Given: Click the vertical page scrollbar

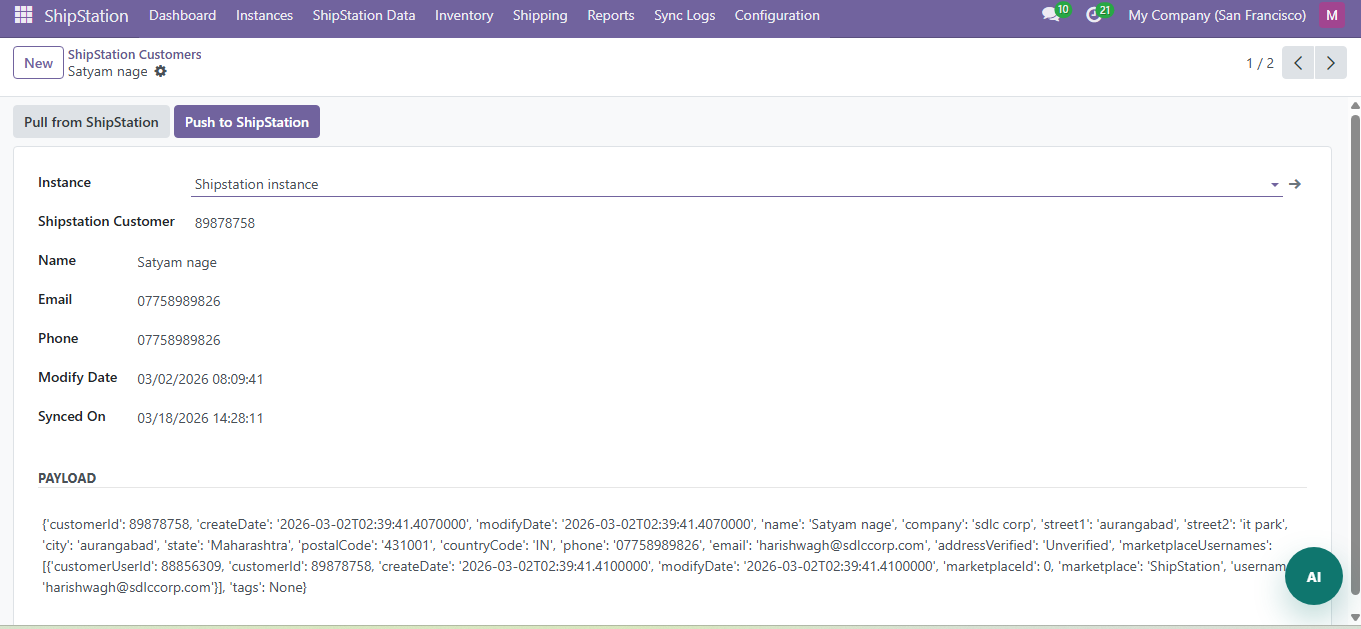Looking at the screenshot, I should [1355, 350].
